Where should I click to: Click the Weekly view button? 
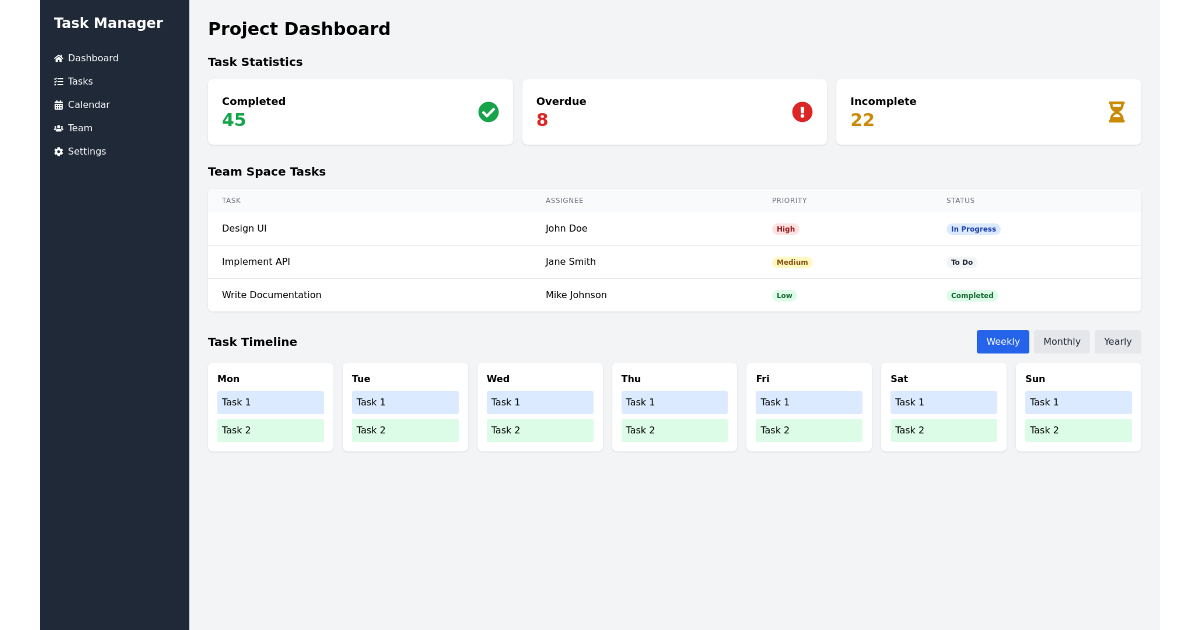point(1002,341)
